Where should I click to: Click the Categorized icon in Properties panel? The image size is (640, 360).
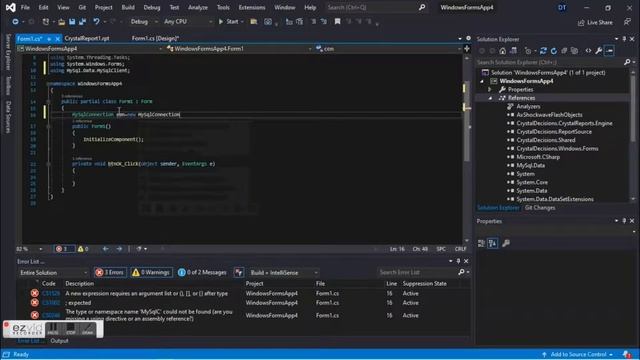[x=482, y=244]
